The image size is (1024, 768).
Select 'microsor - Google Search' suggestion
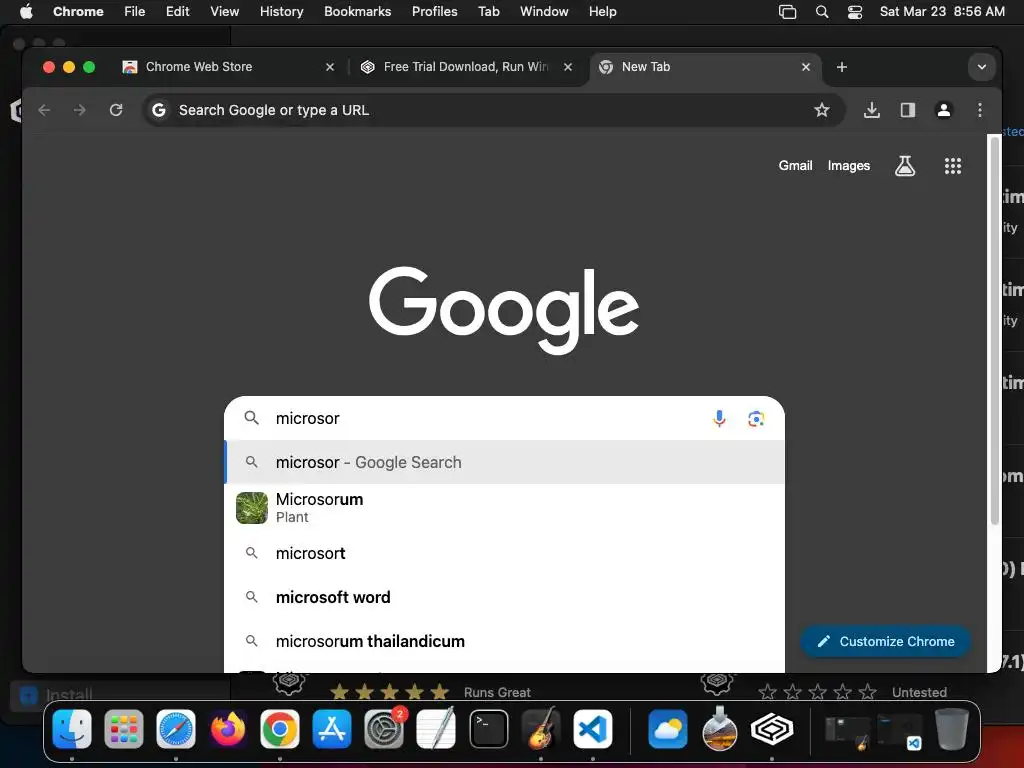click(504, 462)
